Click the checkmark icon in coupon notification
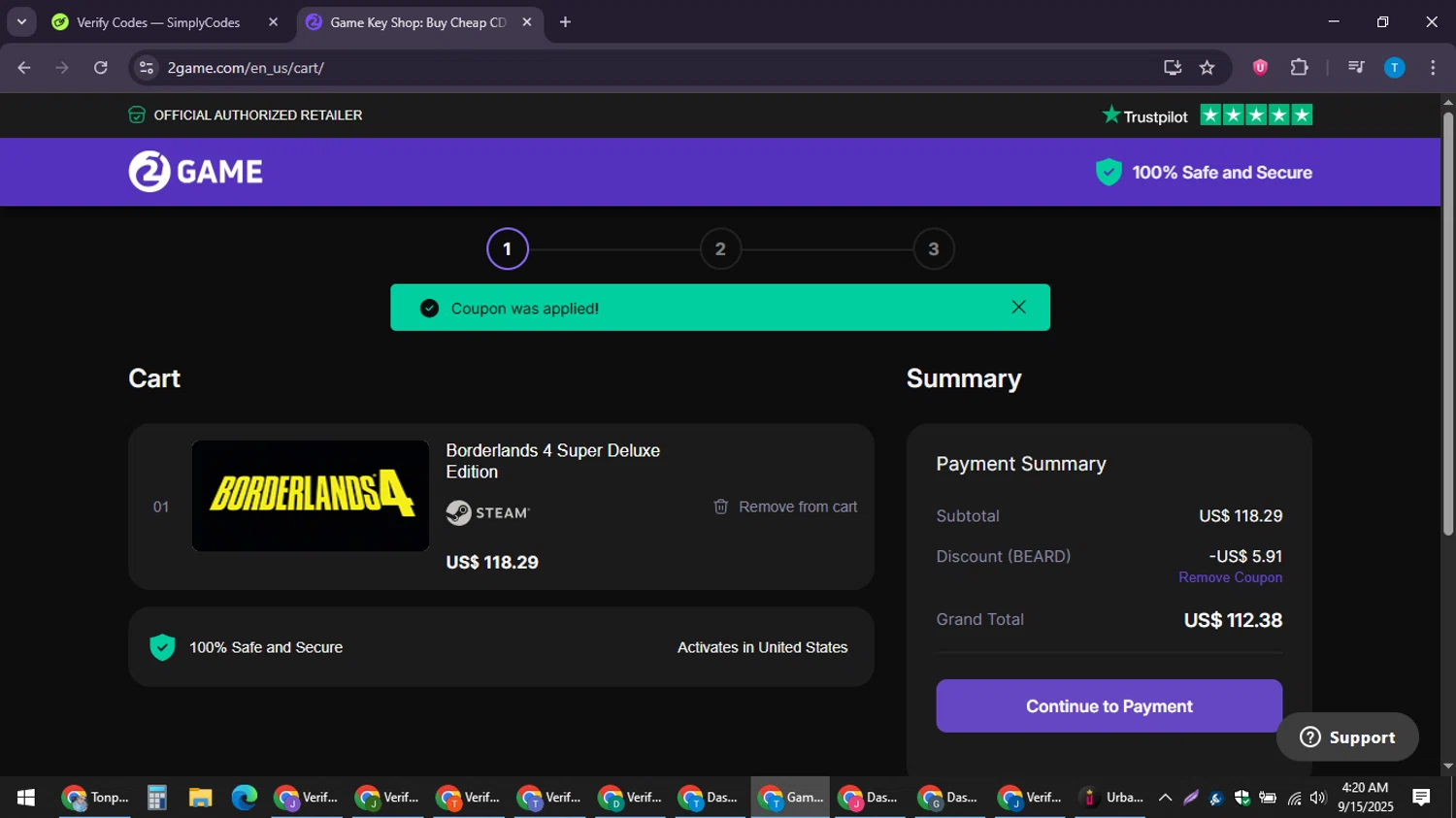 429,309
